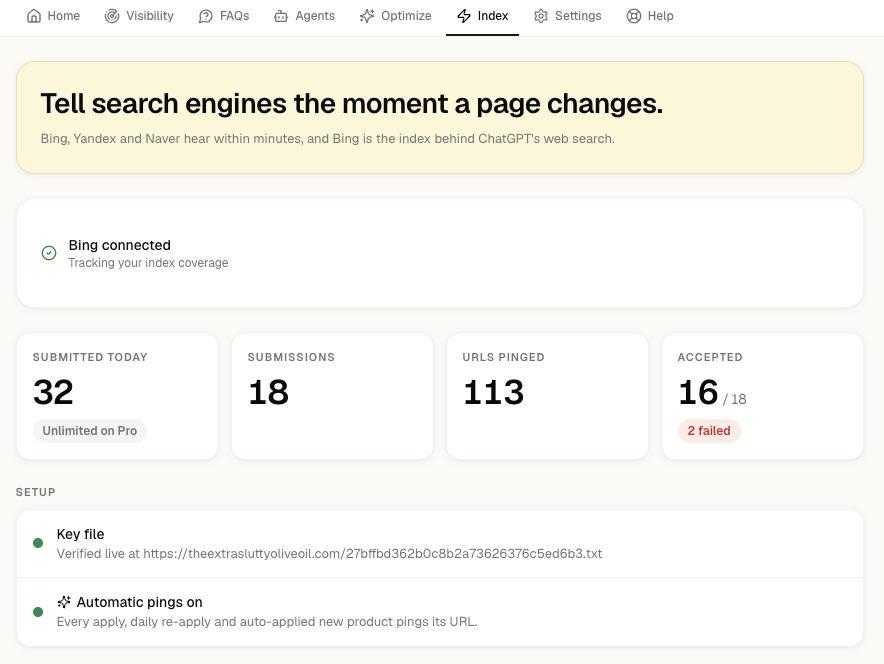Click the green dot beside Automatic pings on
884x664 pixels.
38,612
